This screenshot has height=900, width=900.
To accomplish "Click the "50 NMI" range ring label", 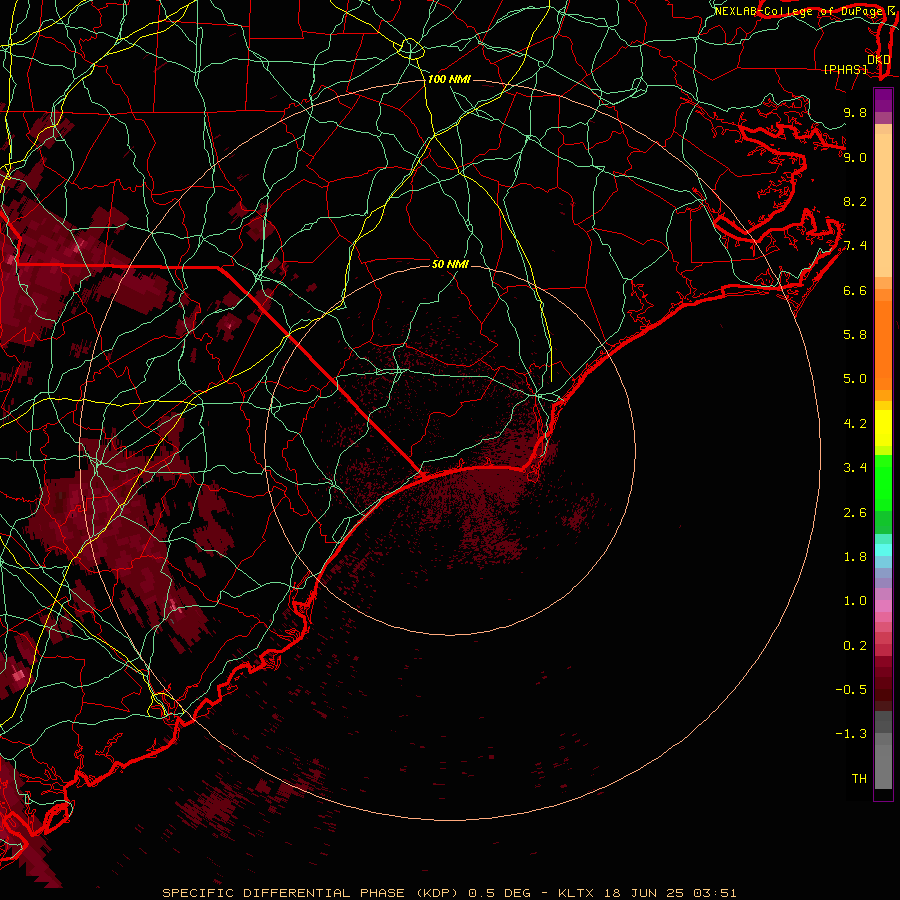I will 450,264.
